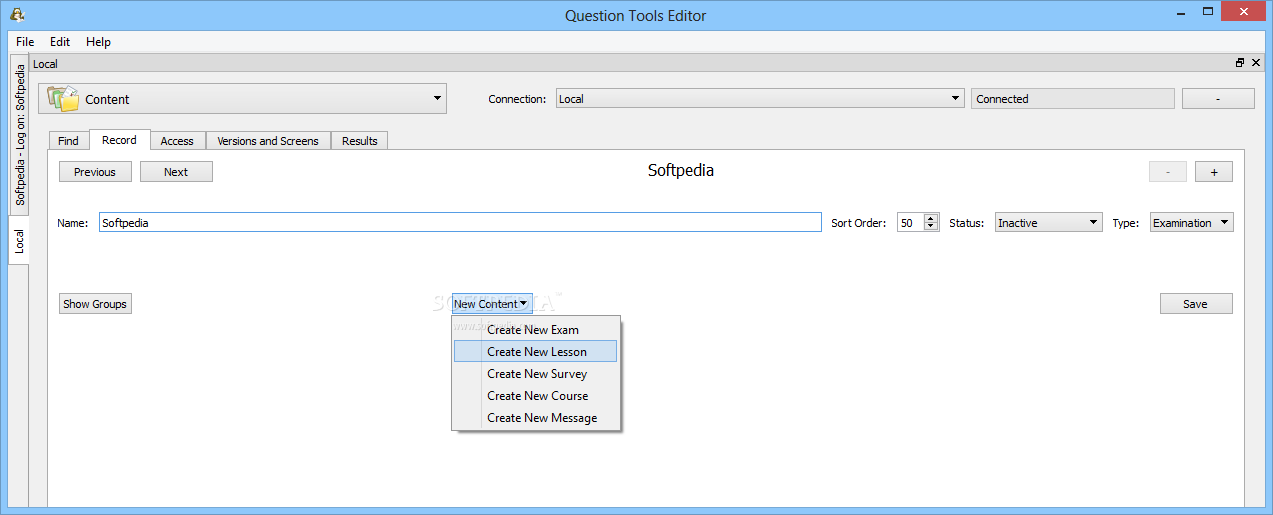Click the Softpedia record heading
This screenshot has width=1273, height=515.
[x=681, y=170]
